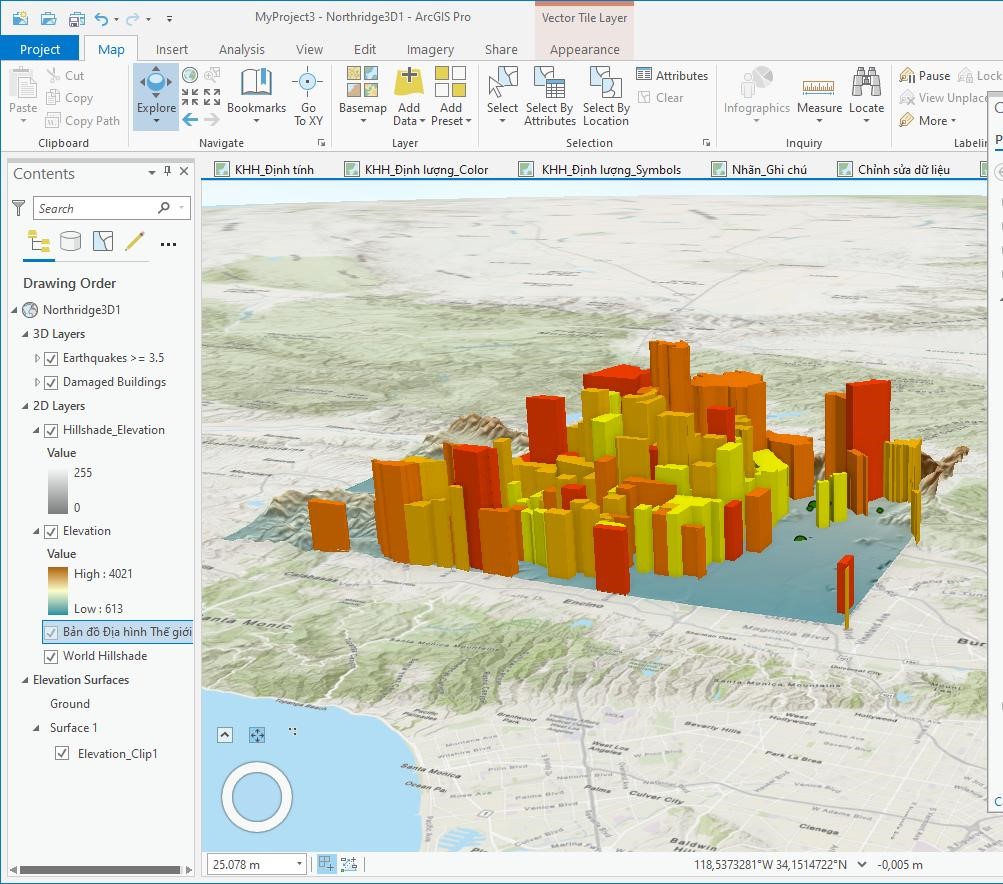Click the Full Extent globe icon
Screen dimensions: 1003x884
point(189,75)
